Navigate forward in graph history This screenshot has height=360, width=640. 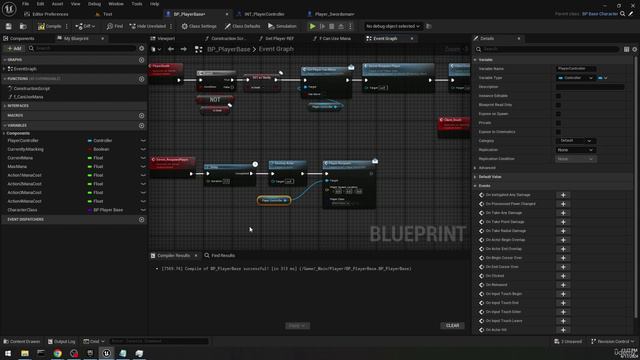(x=184, y=49)
